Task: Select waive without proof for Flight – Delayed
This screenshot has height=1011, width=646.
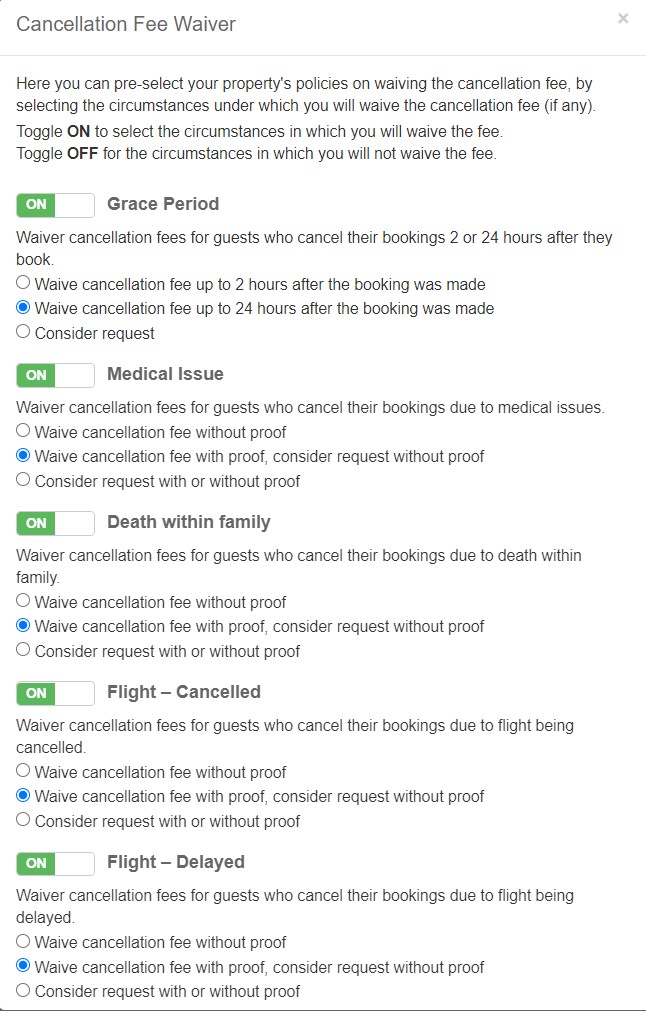Action: (x=21, y=941)
